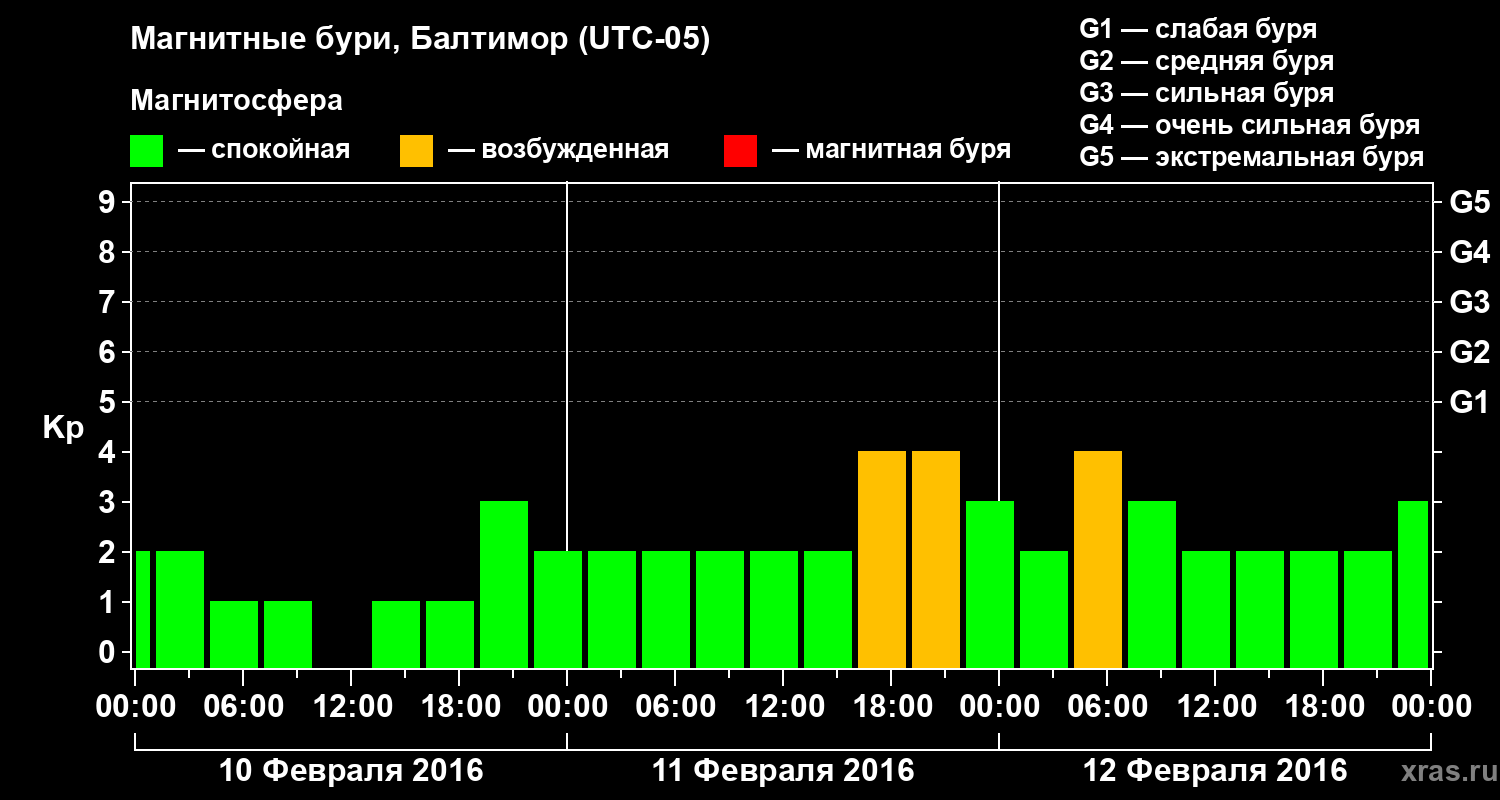Screen dimensions: 1500x800
Task: Click the yellow Kp 4 bar on 12 February
Action: tap(1098, 560)
